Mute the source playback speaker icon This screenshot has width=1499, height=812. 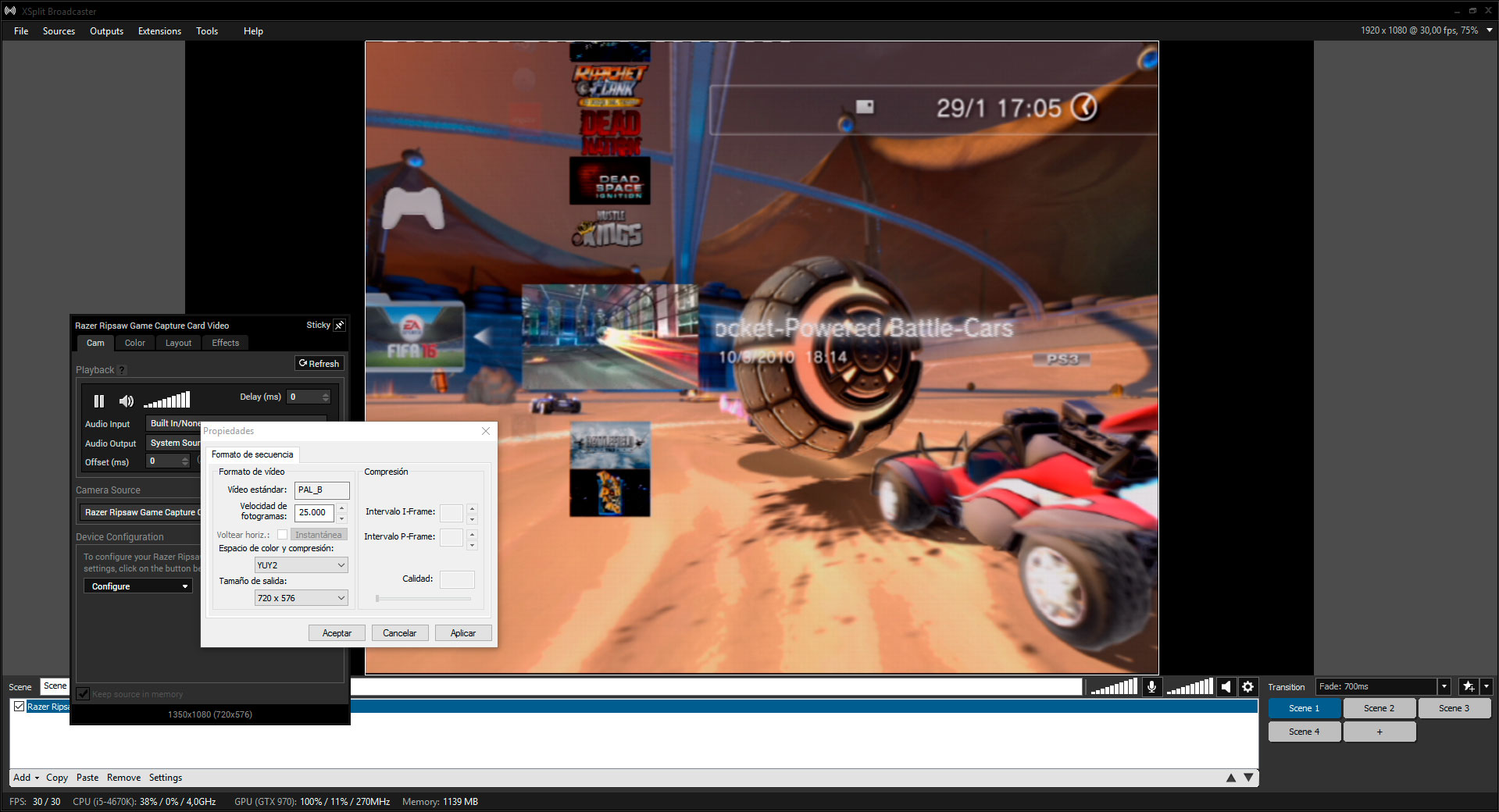126,401
